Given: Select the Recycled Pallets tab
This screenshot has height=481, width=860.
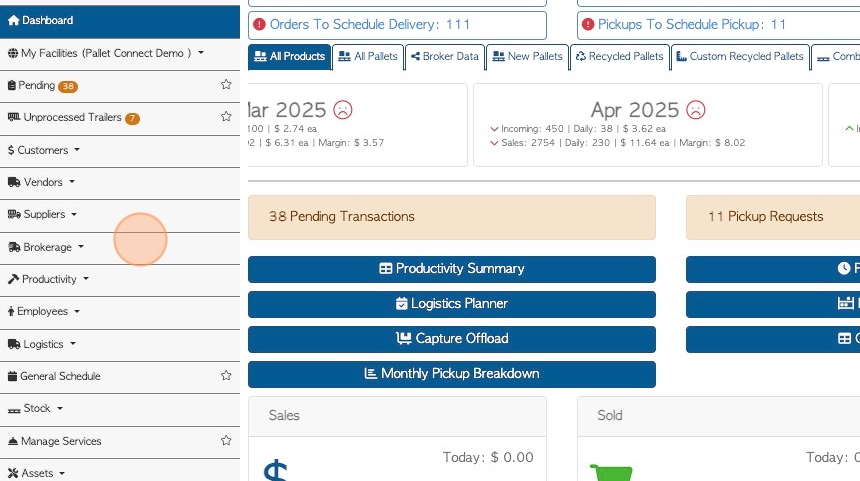Looking at the screenshot, I should pyautogui.click(x=619, y=57).
